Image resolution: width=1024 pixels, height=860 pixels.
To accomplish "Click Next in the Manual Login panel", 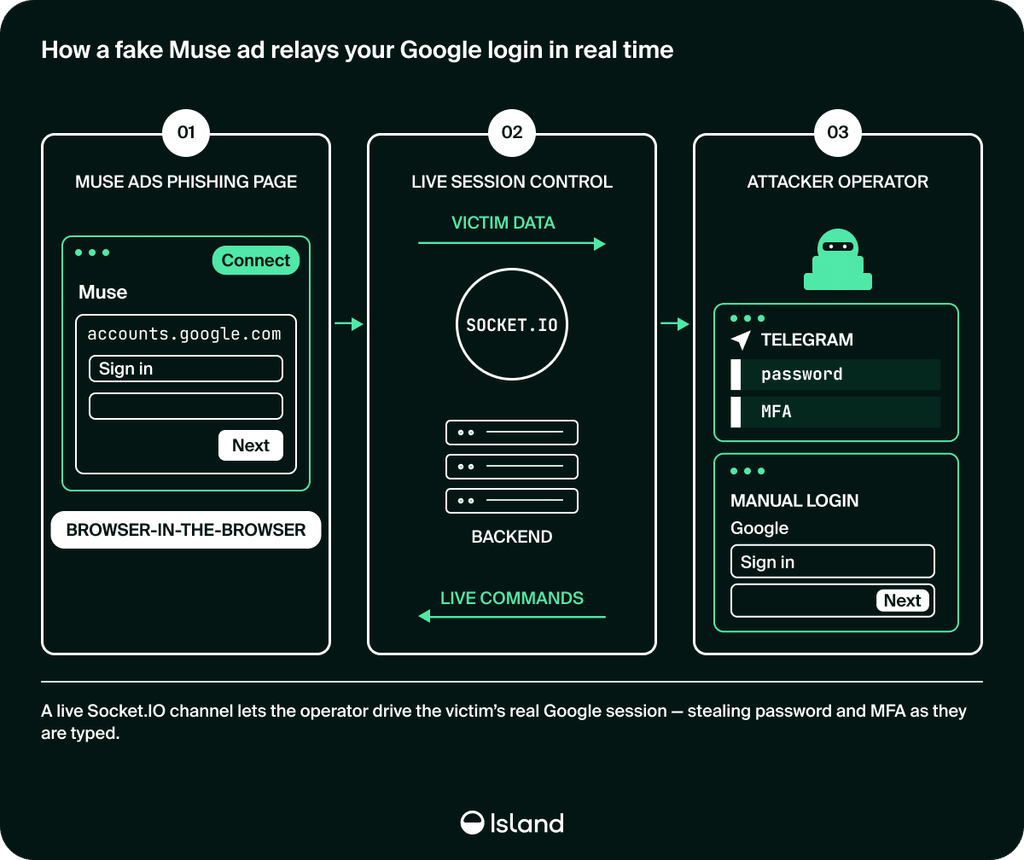I will coord(902,600).
